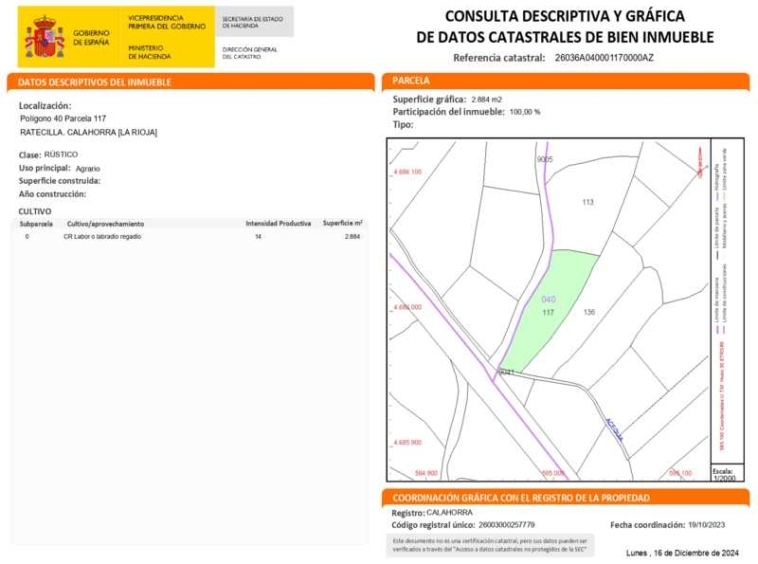Viewport: 758px width, 564px height.
Task: Click parcel 136 on the map
Action: (x=589, y=313)
